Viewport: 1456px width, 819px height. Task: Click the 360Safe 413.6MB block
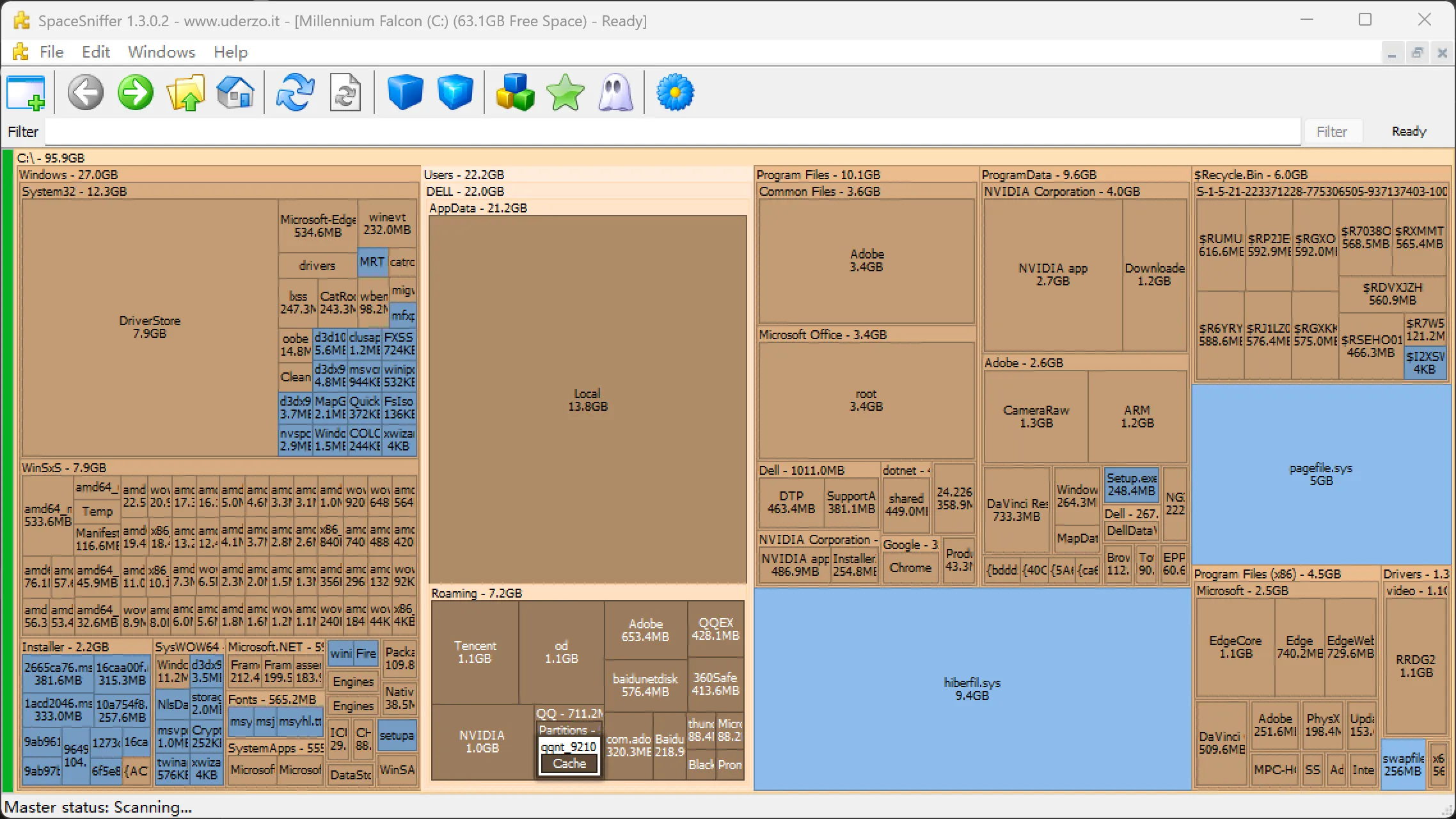tap(715, 684)
